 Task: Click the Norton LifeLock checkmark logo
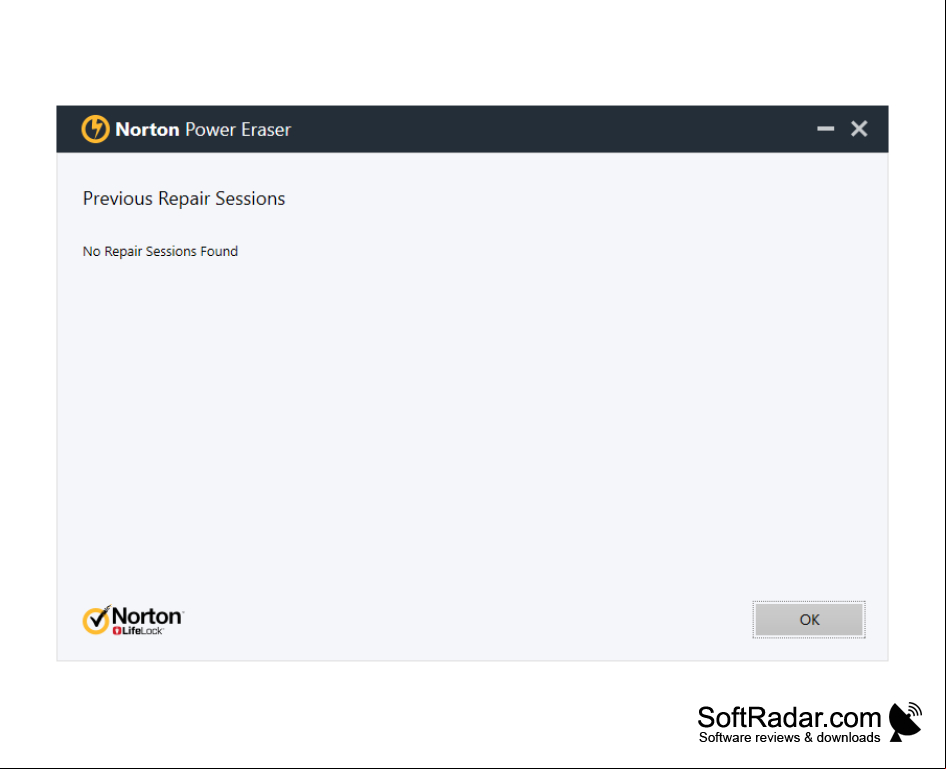[133, 620]
